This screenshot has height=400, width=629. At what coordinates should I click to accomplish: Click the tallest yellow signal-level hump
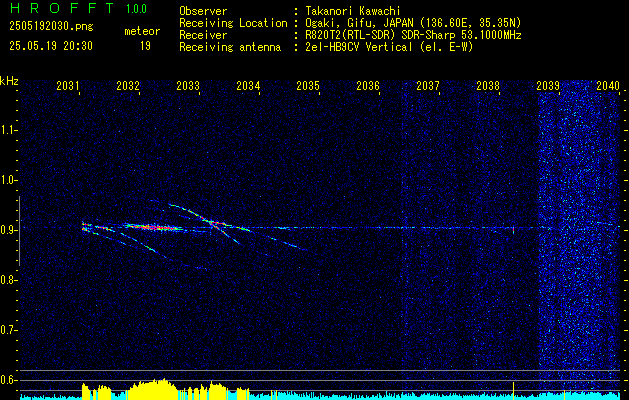pos(154,388)
